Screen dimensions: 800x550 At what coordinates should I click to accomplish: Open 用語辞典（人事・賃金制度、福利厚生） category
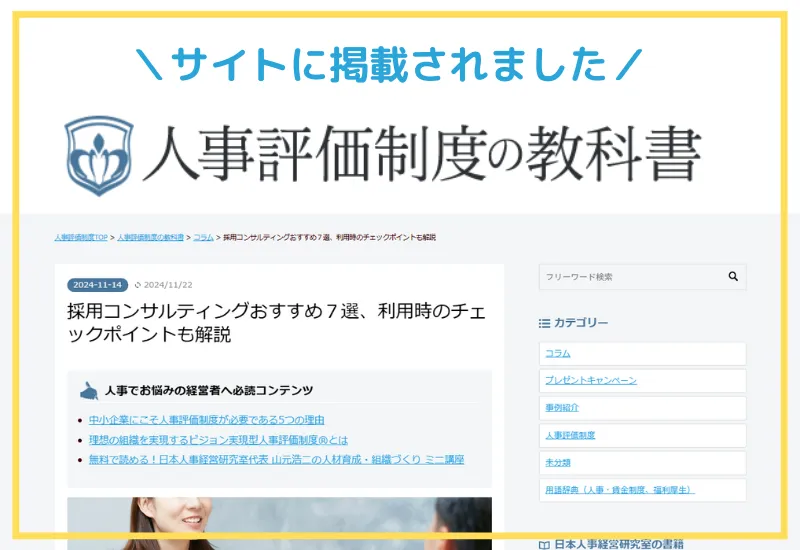[x=620, y=490]
